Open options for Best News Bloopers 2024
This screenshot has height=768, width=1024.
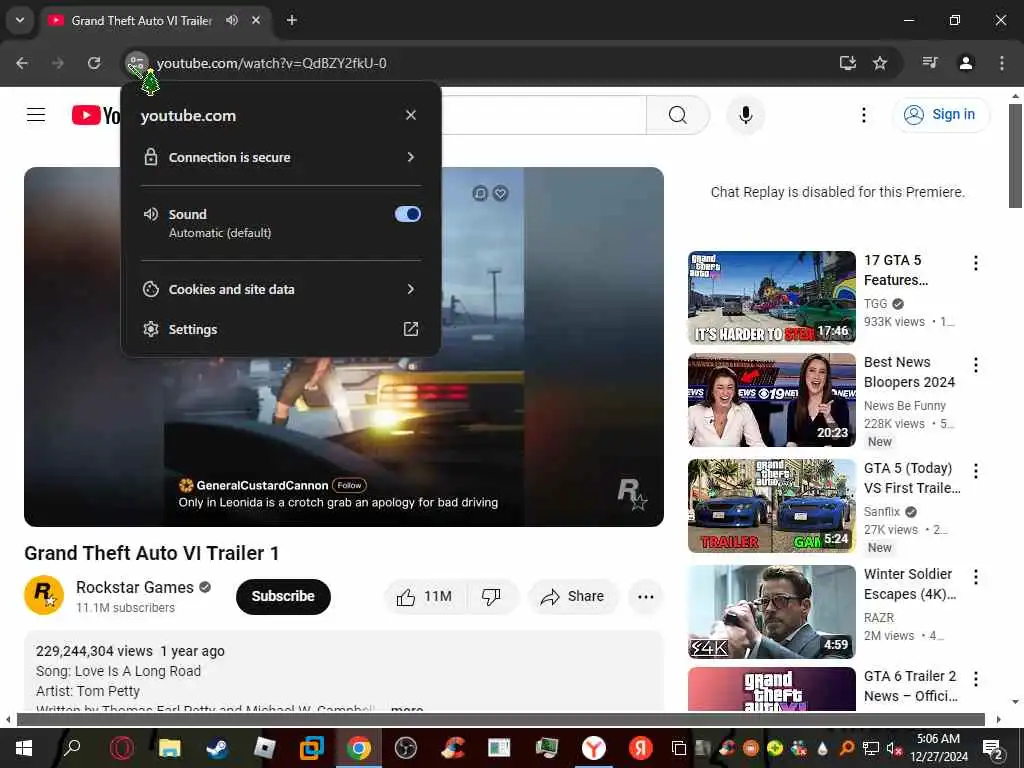976,365
